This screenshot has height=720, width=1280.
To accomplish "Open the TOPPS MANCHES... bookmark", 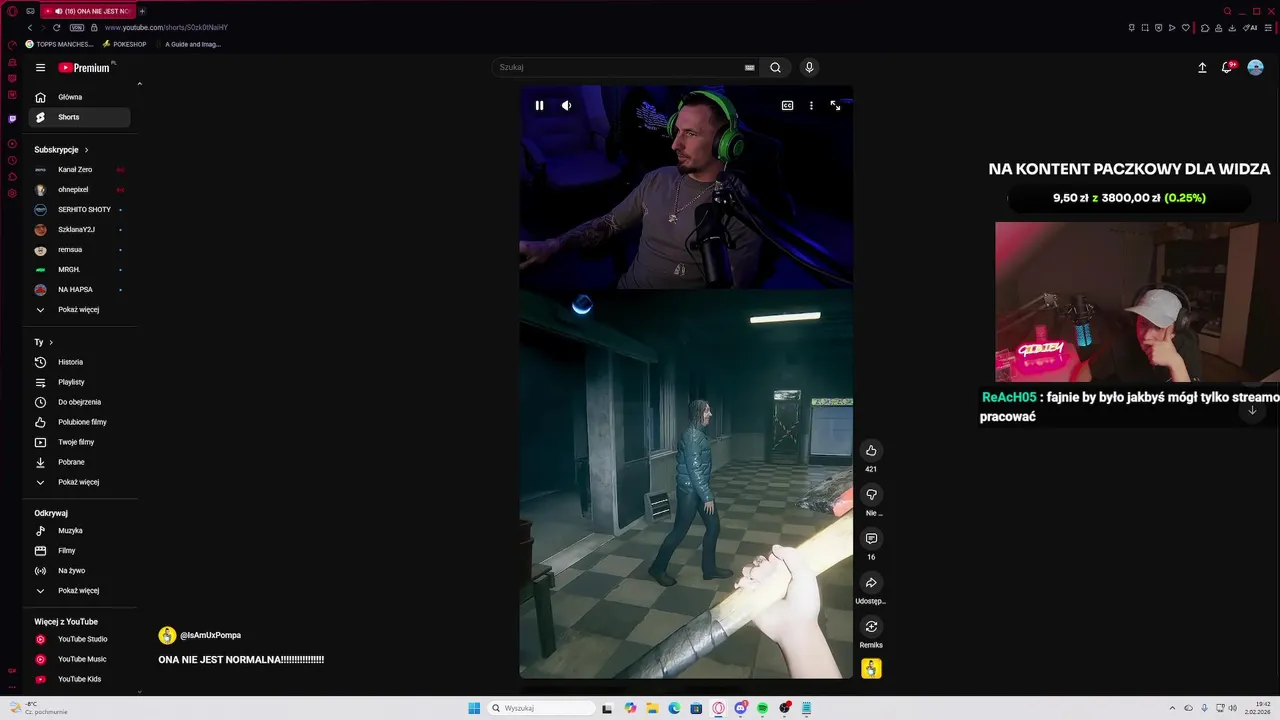I will (59, 44).
